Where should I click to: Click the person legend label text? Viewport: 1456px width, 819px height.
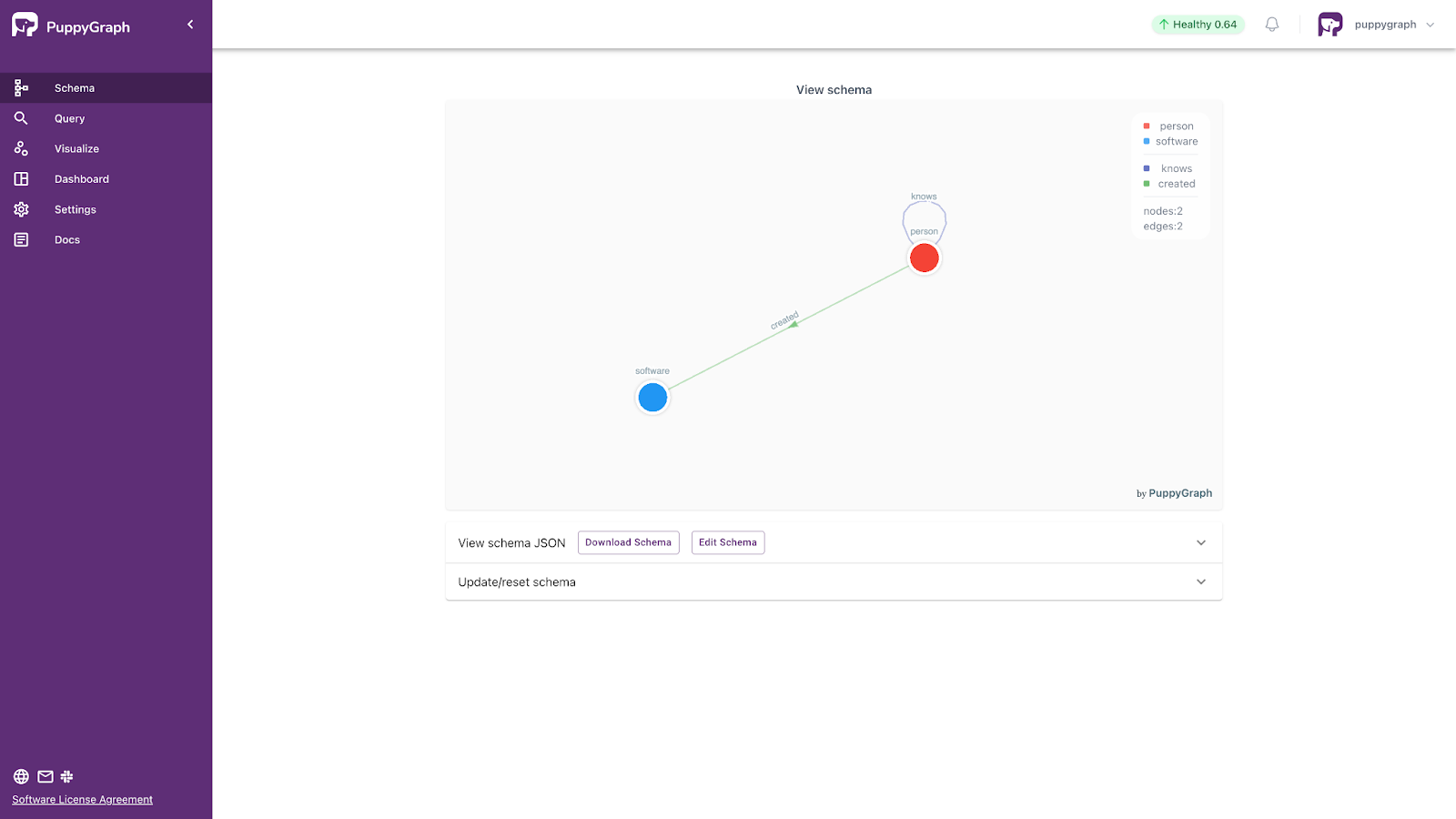coord(1177,126)
